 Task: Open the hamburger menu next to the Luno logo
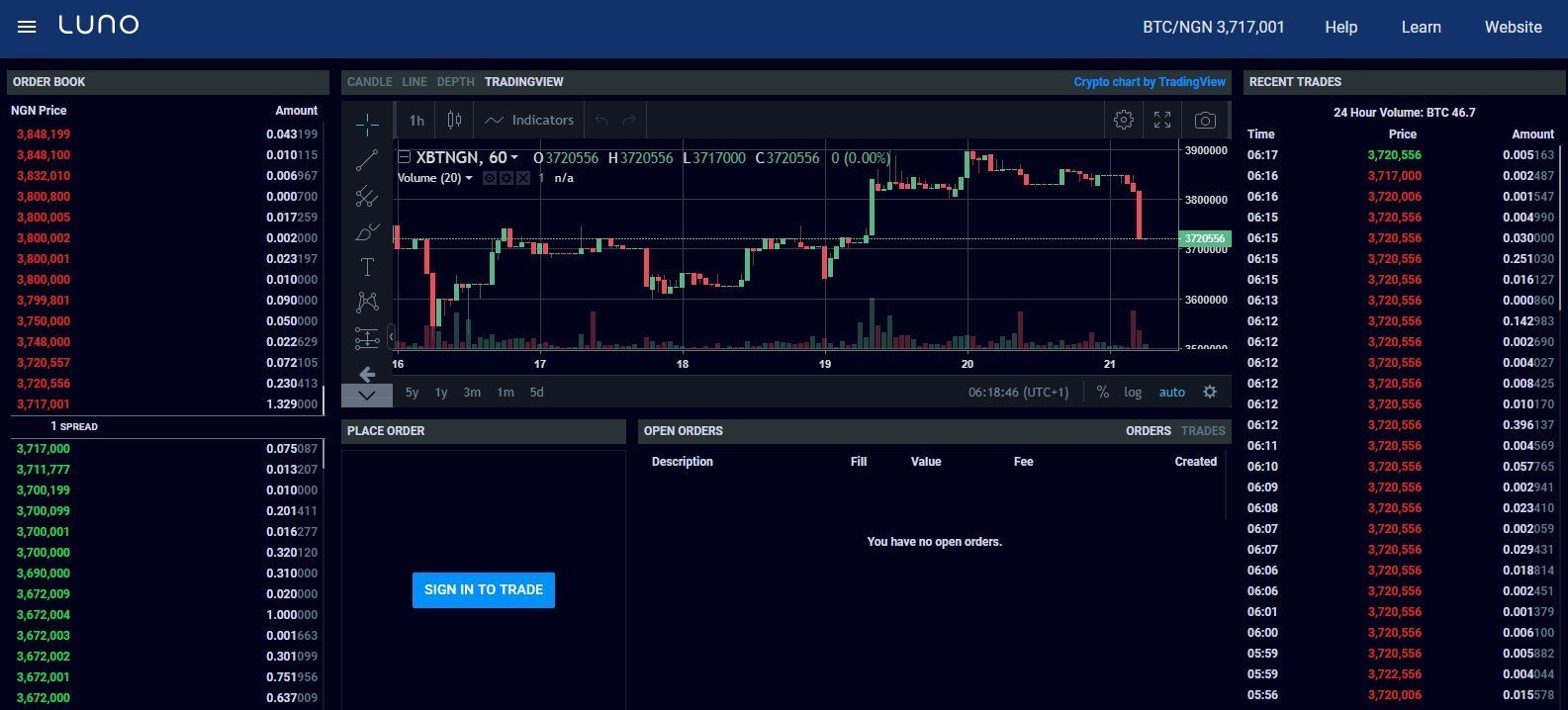27,27
